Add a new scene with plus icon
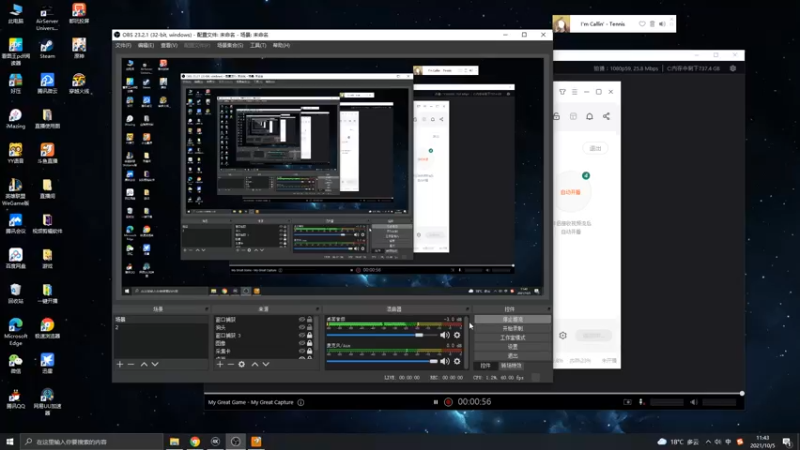 tap(120, 364)
